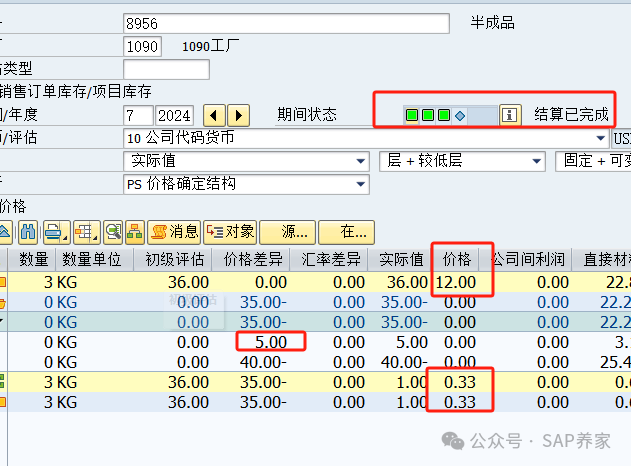631x466 pixels.
Task: Click the hierarchy structure icon
Action: coord(135,232)
